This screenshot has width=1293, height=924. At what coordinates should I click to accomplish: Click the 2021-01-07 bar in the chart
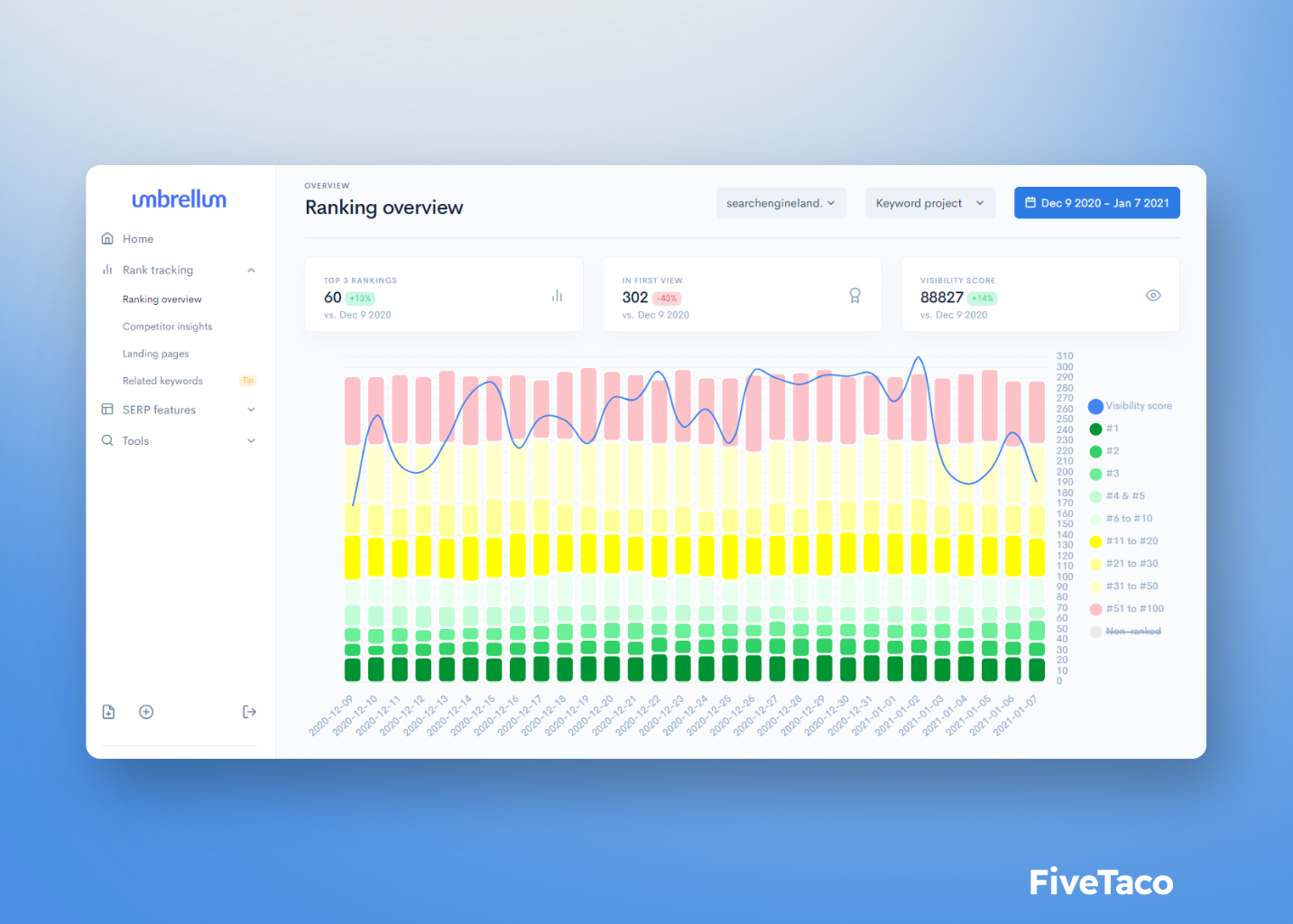(x=1038, y=531)
